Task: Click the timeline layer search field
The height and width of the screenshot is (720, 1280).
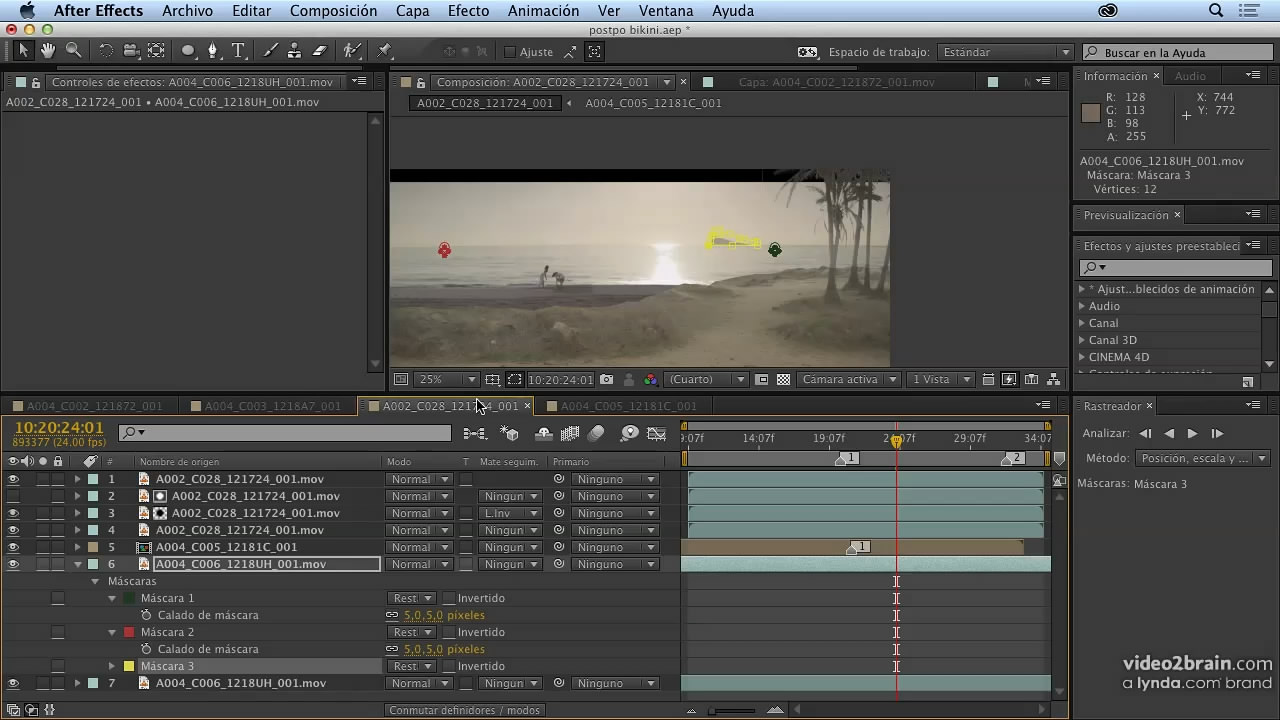Action: [285, 433]
